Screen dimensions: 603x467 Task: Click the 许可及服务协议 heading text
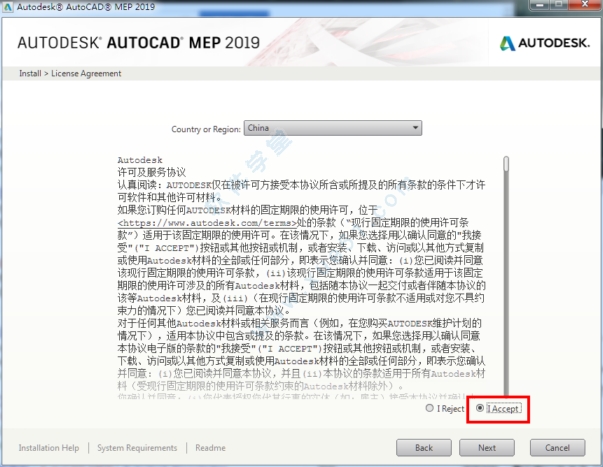[x=152, y=172]
